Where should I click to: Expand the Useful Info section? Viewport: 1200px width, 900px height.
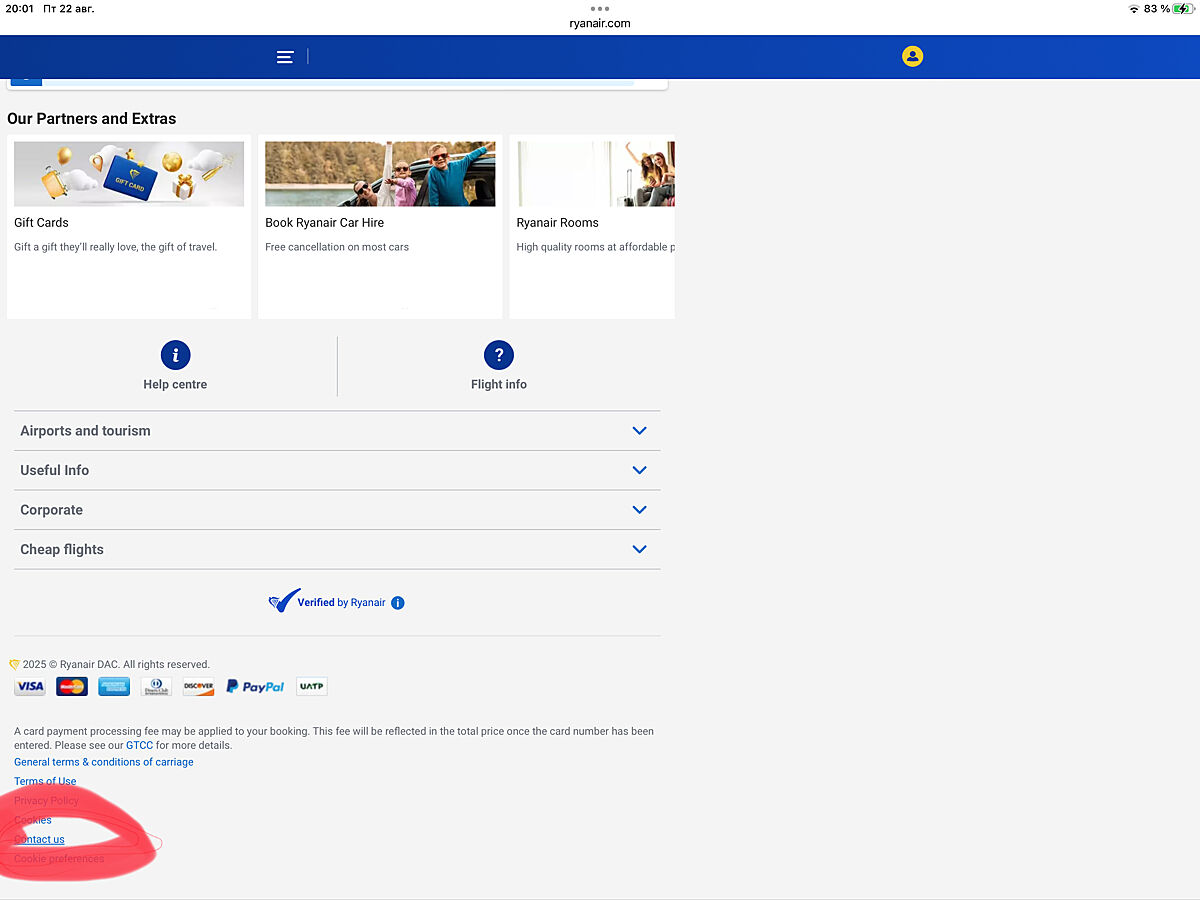click(639, 470)
